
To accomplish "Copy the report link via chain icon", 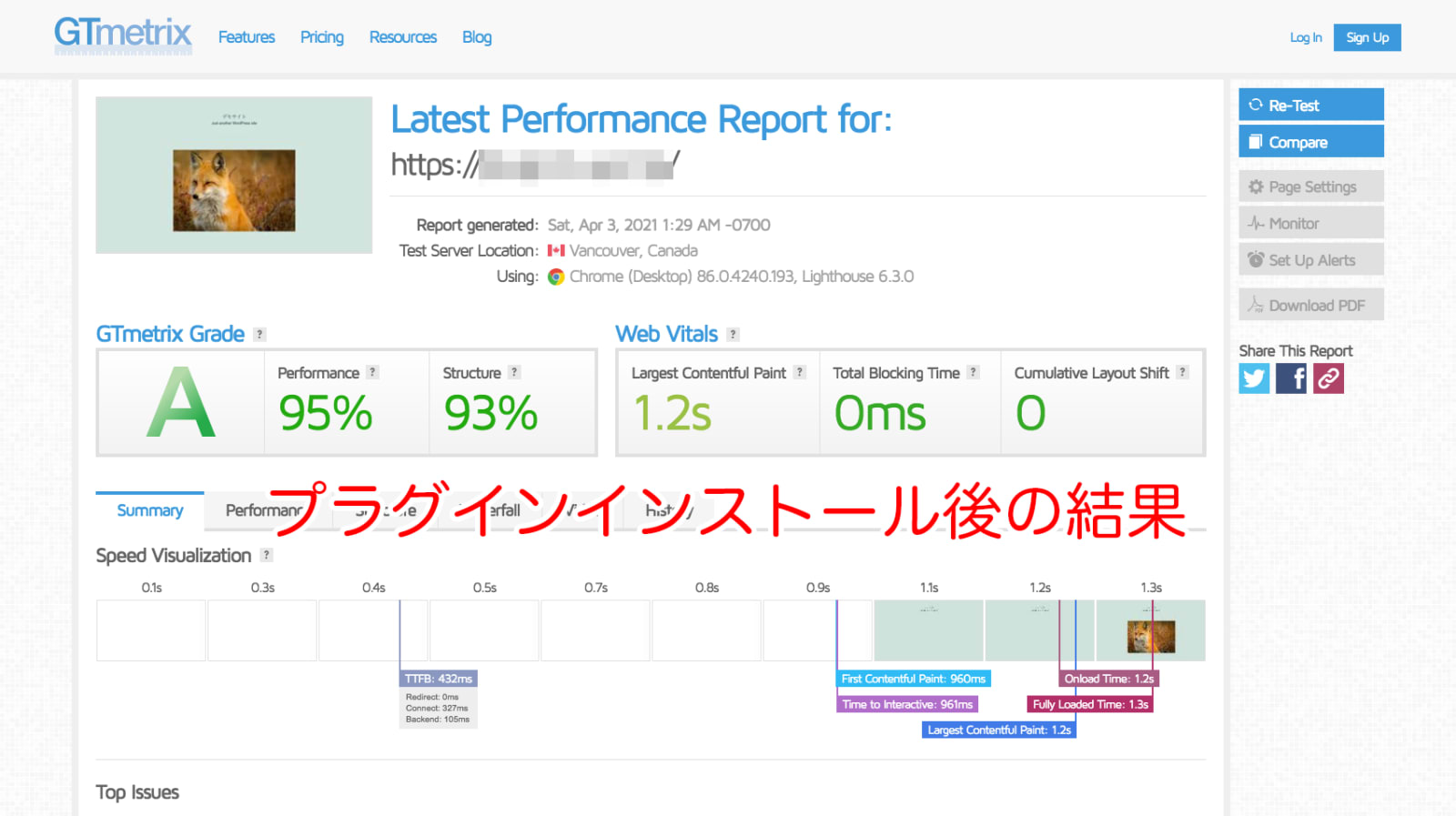I will pos(1329,378).
